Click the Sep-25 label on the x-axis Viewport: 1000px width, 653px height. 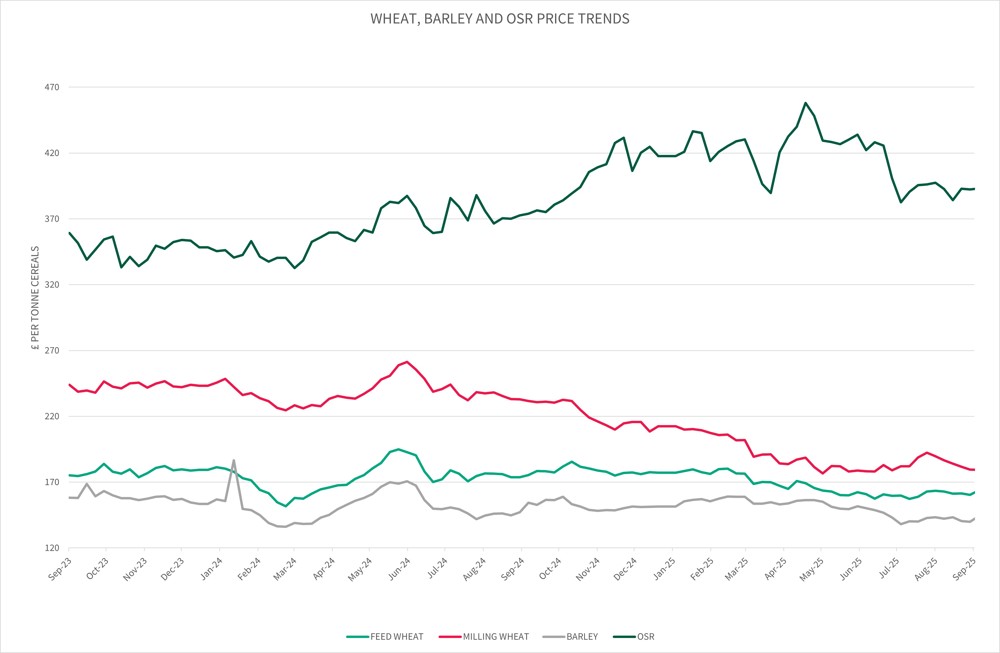(x=968, y=568)
